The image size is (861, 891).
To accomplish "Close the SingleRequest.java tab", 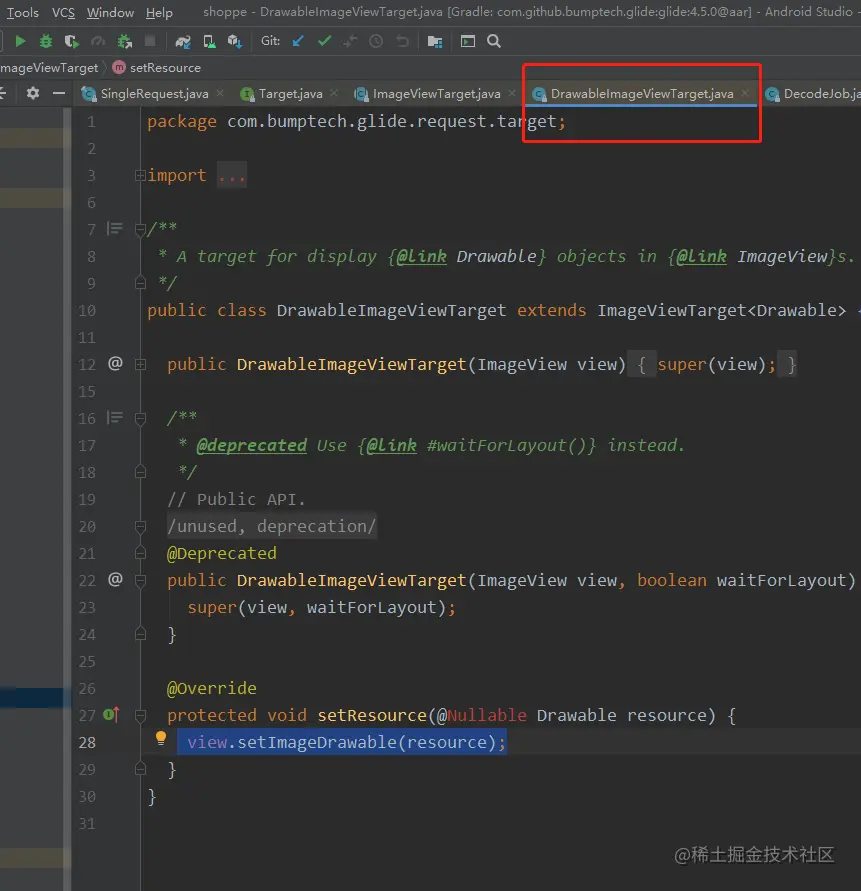I will click(x=220, y=93).
